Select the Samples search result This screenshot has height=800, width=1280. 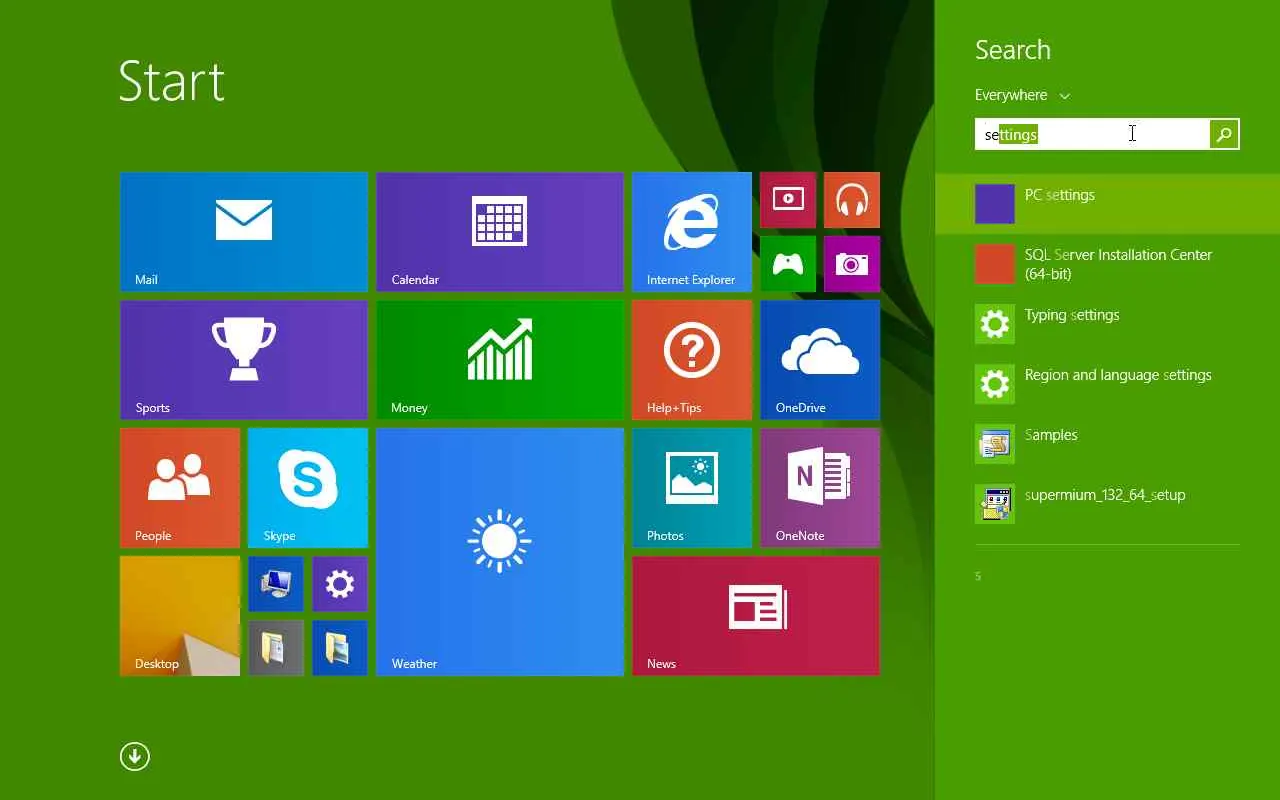click(1107, 444)
